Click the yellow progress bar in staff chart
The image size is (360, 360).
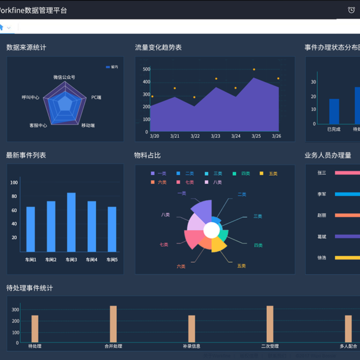tap(347, 258)
